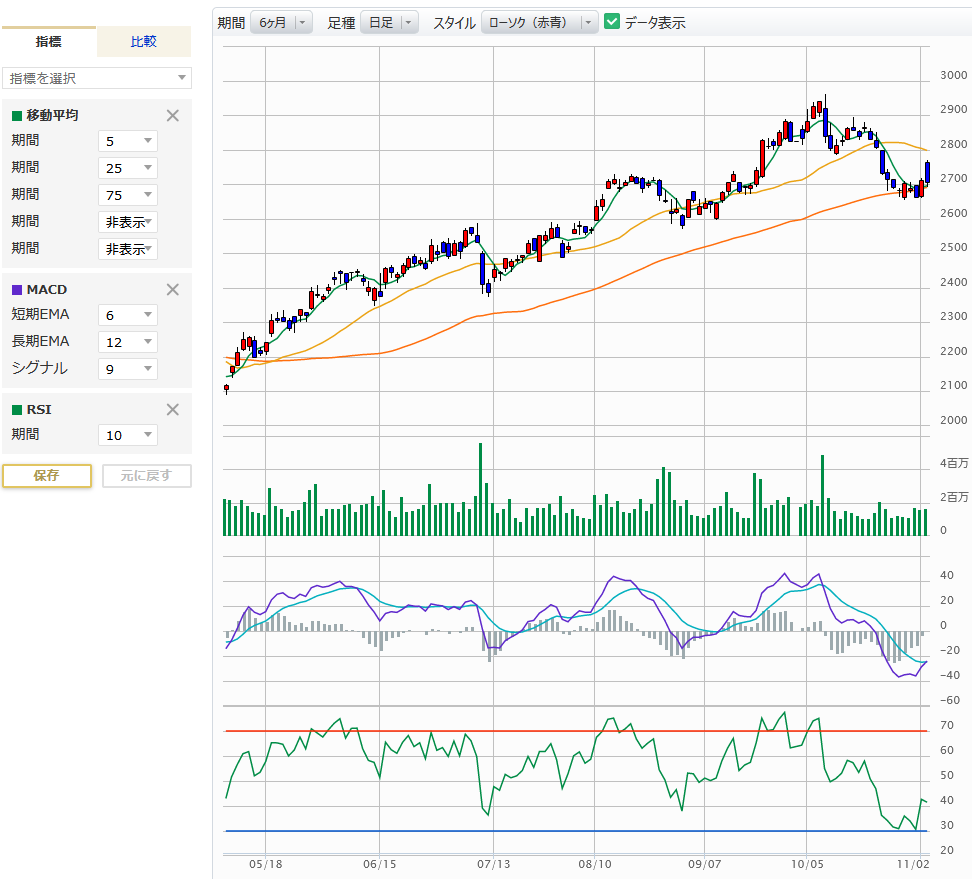Change moving average period 5 dropdown

point(128,141)
